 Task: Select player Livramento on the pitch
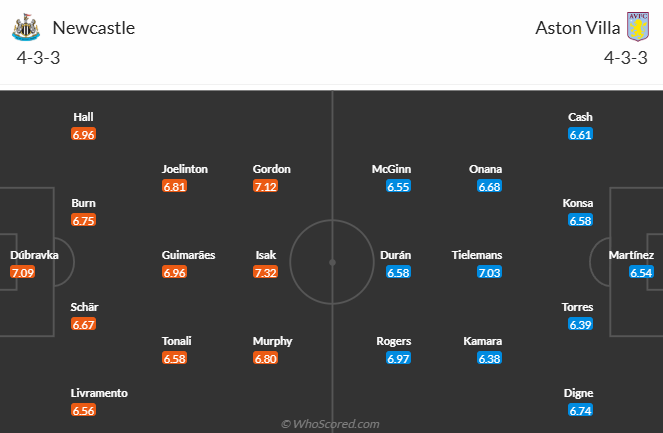pos(98,393)
